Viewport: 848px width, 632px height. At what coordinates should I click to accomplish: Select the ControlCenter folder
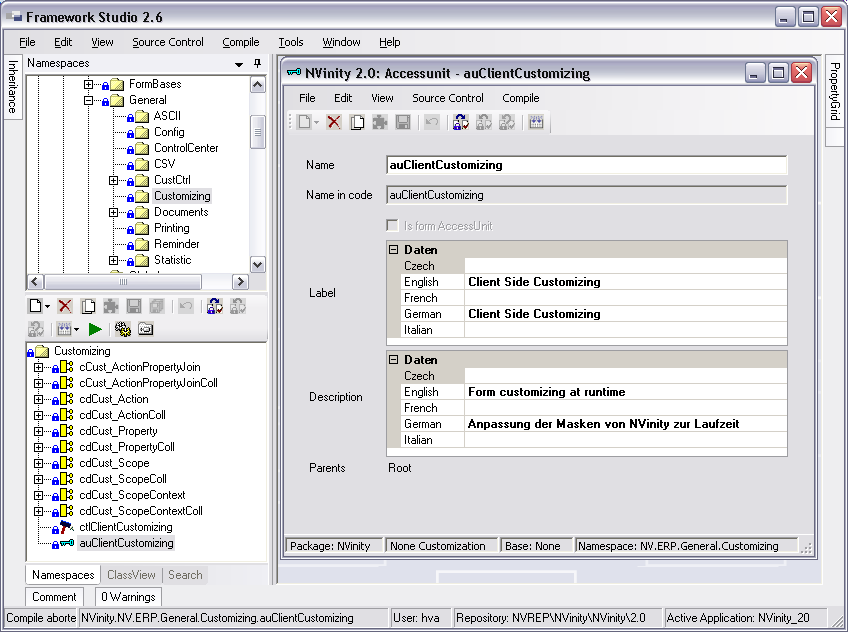pyautogui.click(x=186, y=148)
